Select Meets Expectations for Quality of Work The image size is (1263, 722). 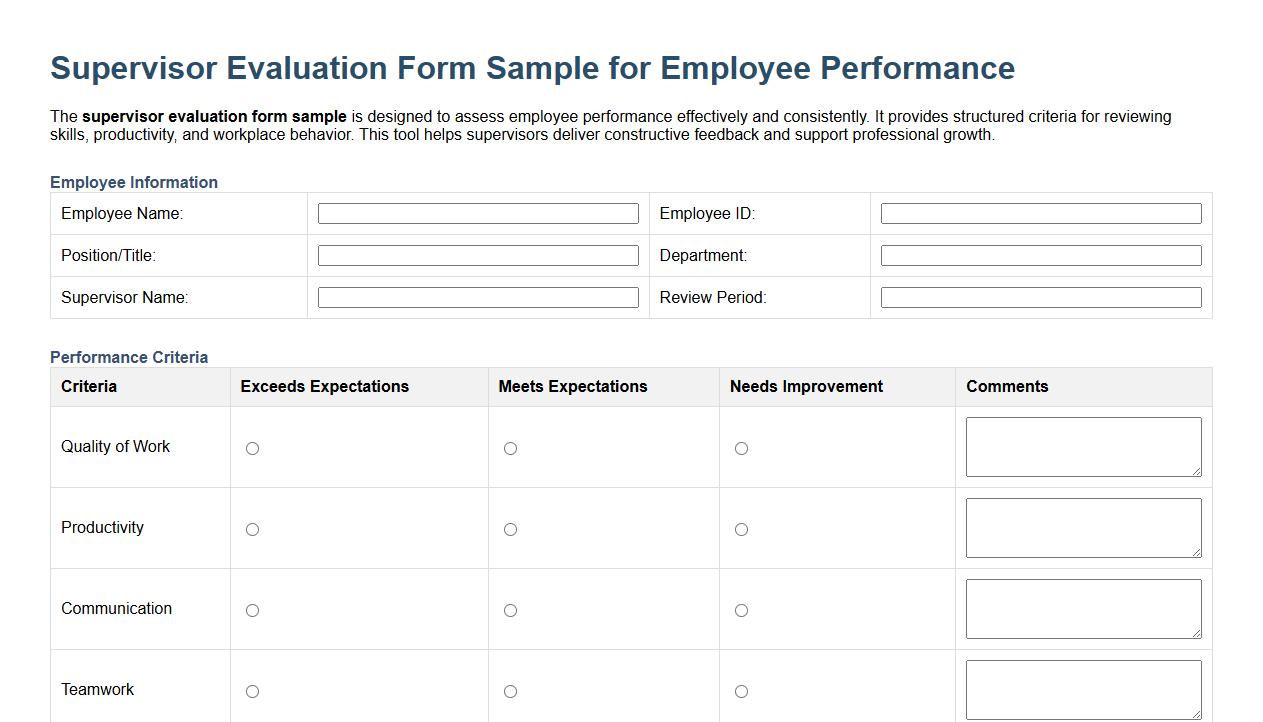coord(510,448)
